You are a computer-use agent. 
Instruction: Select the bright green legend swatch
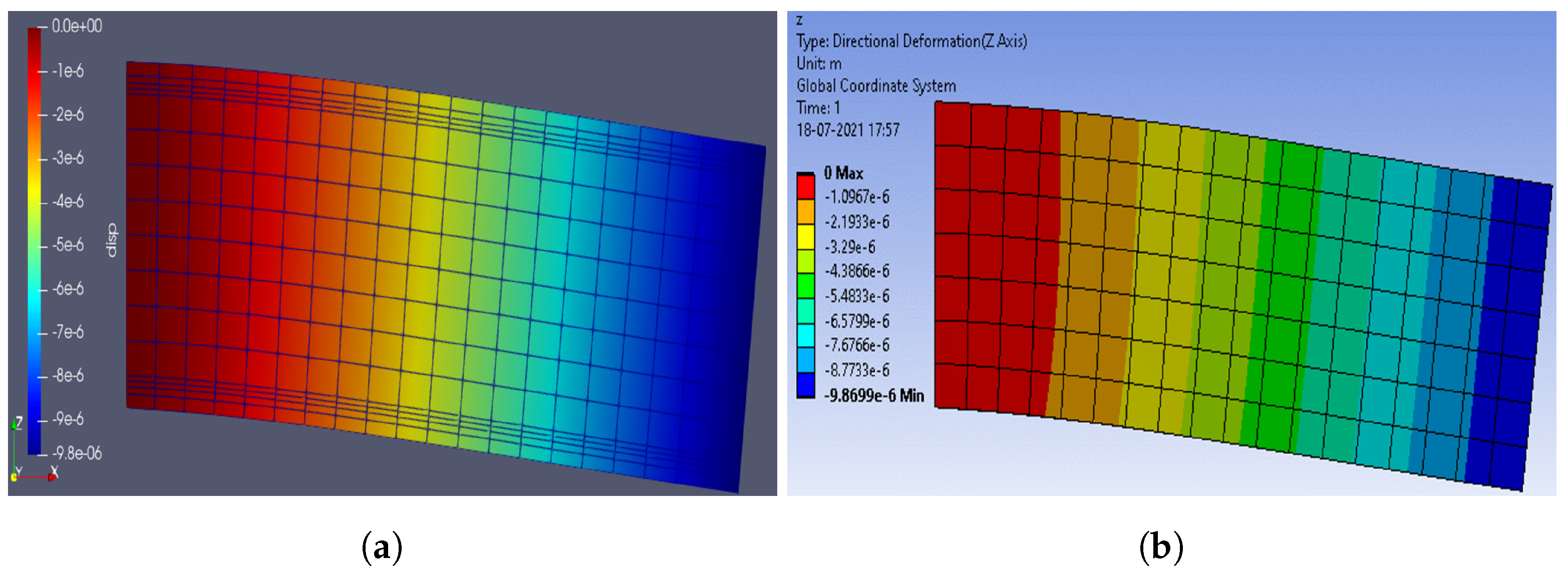coord(805,286)
